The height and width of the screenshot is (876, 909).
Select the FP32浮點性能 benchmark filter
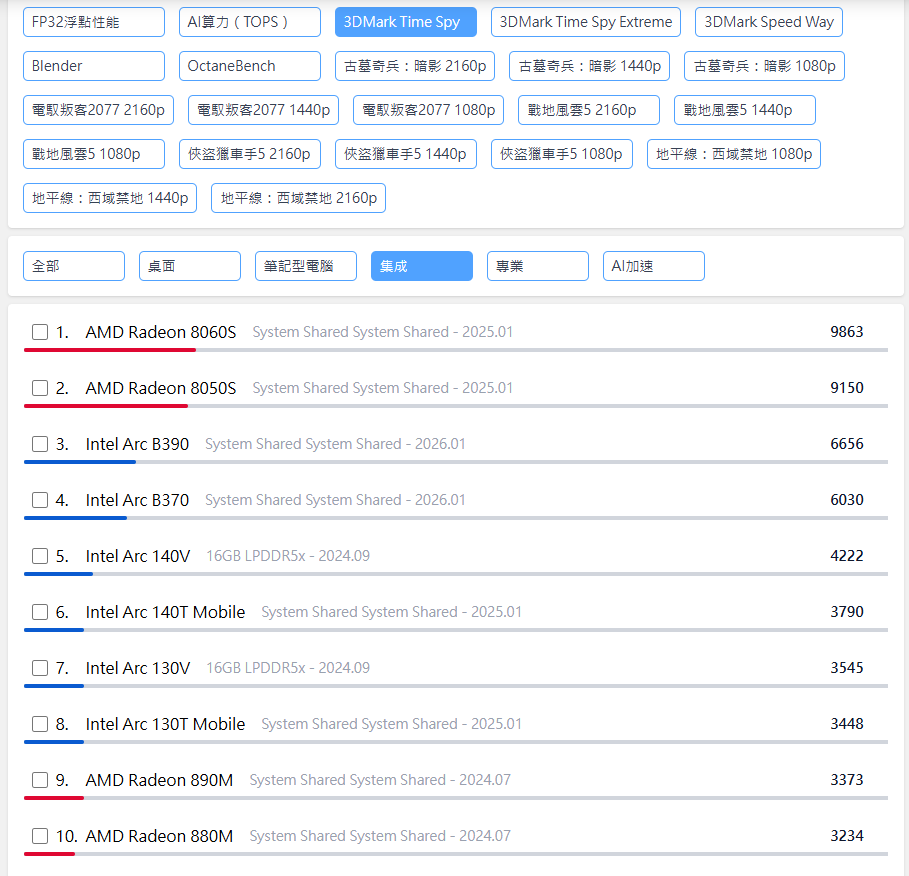[x=94, y=22]
